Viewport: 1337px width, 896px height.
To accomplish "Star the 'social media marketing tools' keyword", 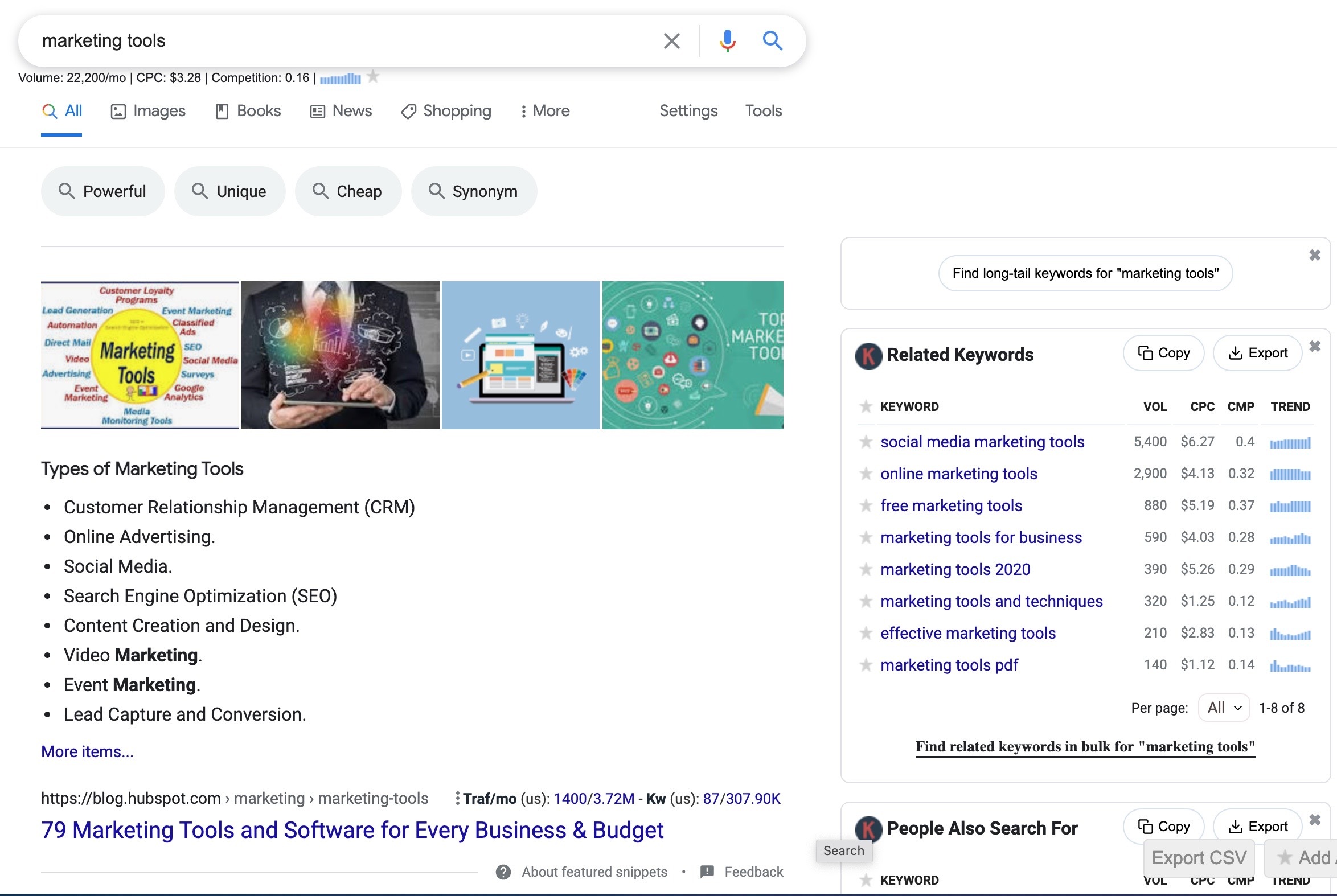I will click(866, 442).
